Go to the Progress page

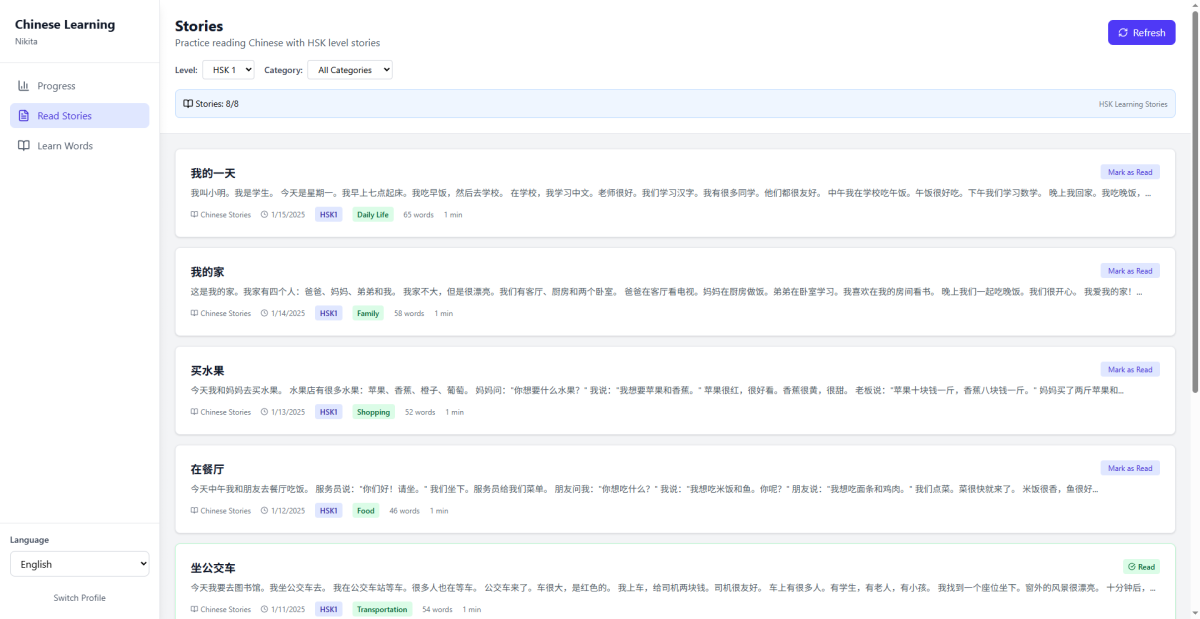coord(56,86)
